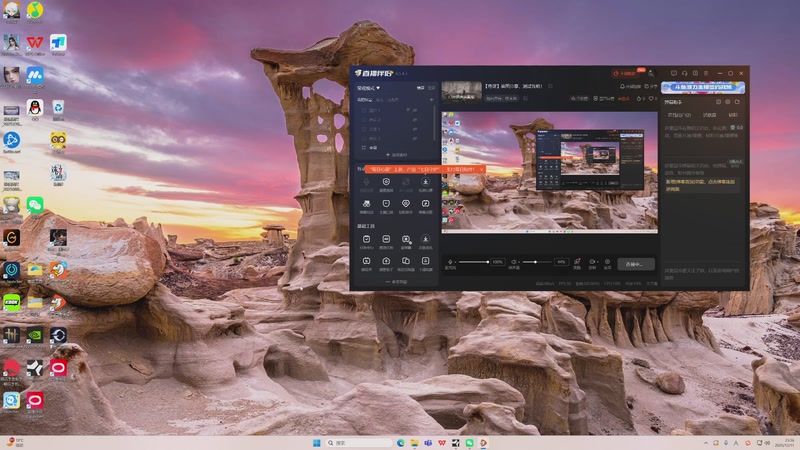Open File Explorer from the taskbar

(414, 443)
